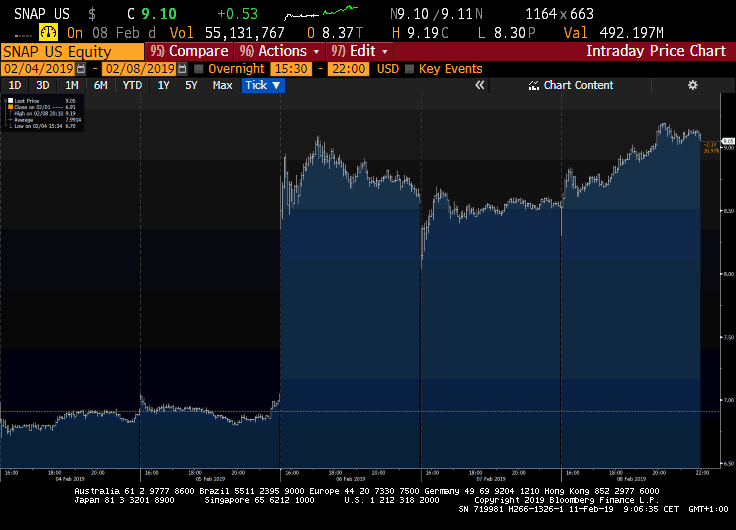Screen dimensions: 736x530
Task: Click the +0.53 change value
Action: [x=238, y=14]
